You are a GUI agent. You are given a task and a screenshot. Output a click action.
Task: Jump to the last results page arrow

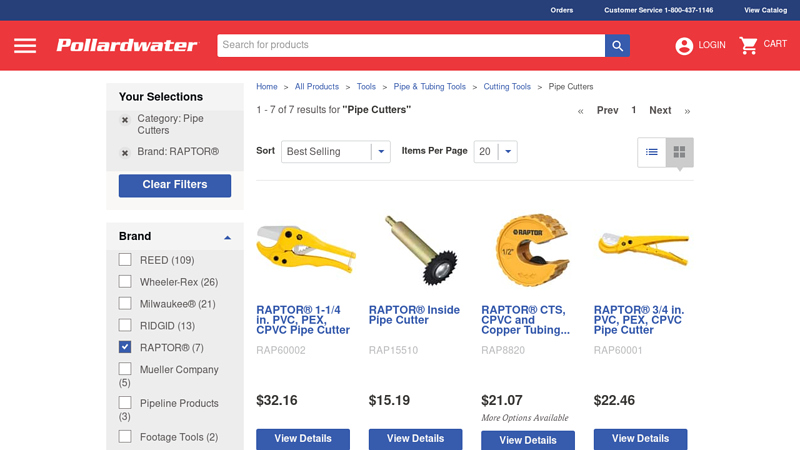687,111
